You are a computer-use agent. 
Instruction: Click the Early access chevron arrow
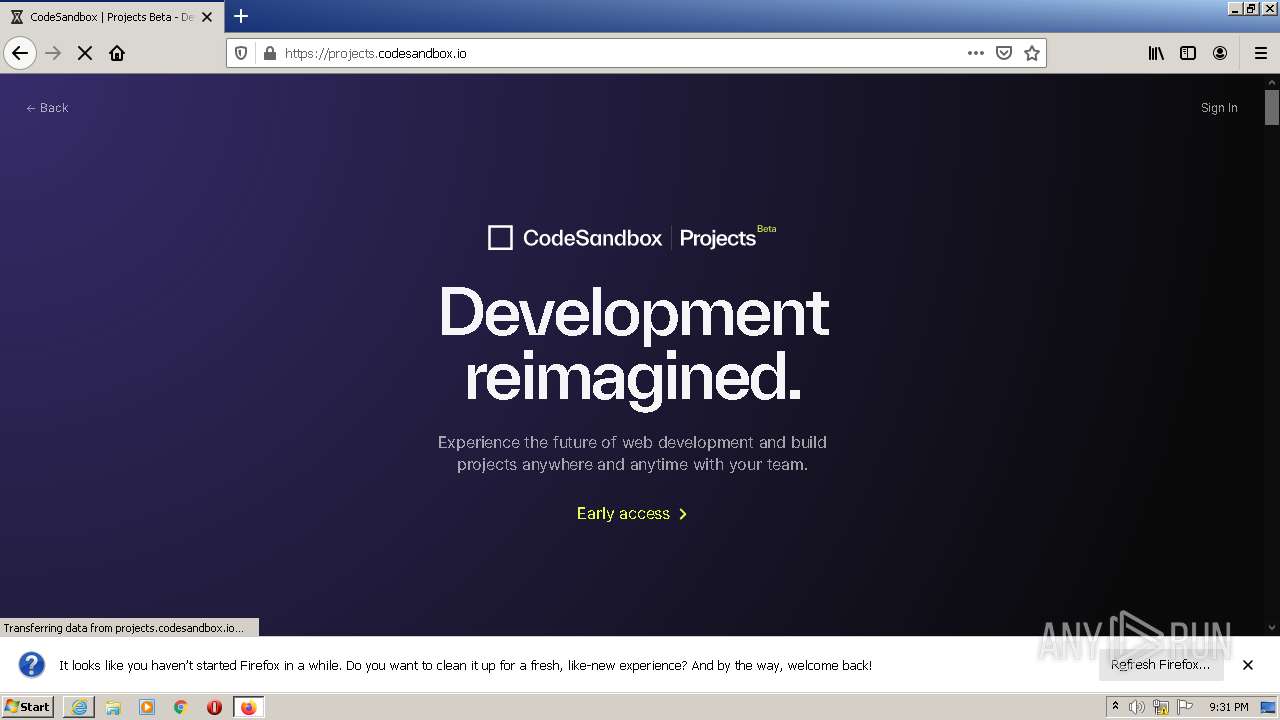point(683,514)
